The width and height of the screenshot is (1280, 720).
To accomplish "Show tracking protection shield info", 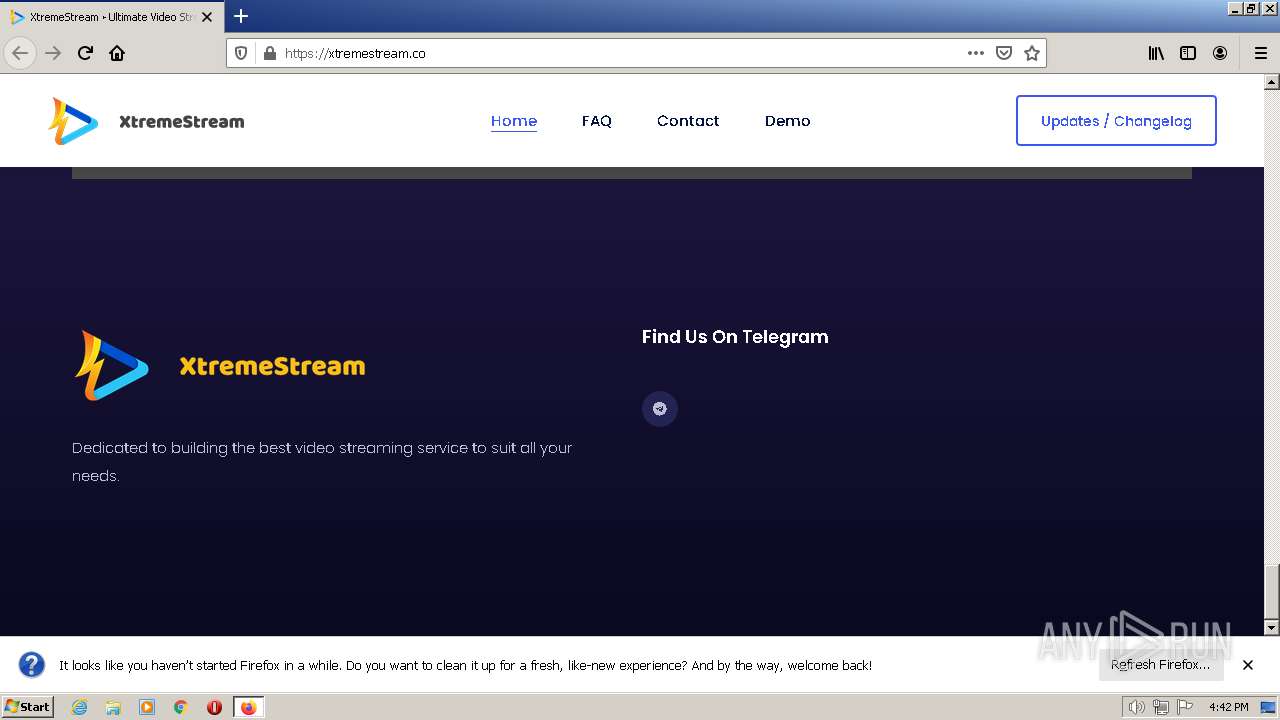I will click(x=241, y=53).
